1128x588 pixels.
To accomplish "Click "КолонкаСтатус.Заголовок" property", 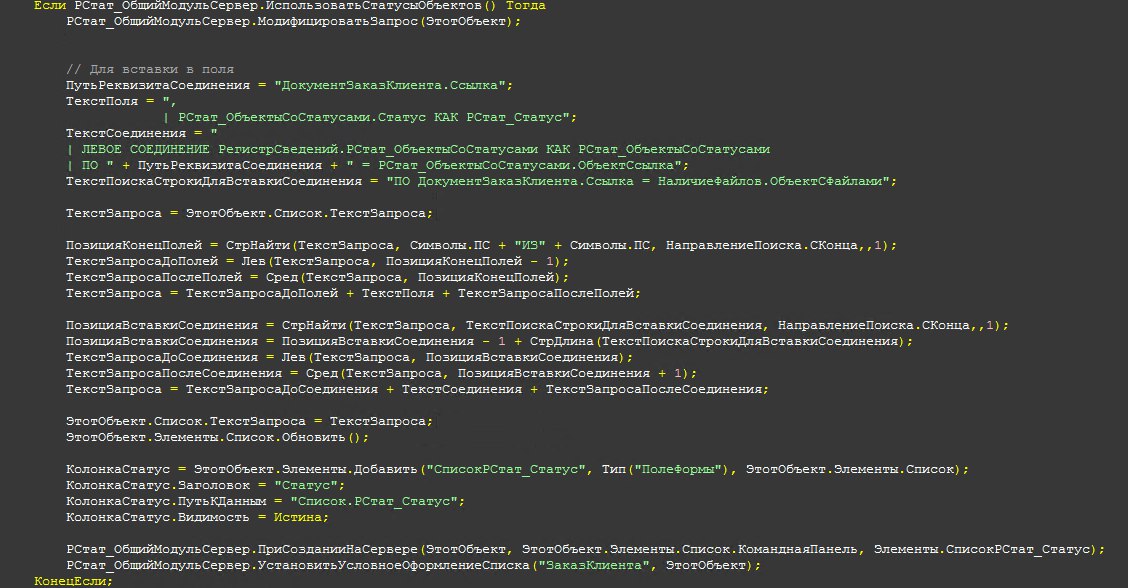I will (x=158, y=486).
